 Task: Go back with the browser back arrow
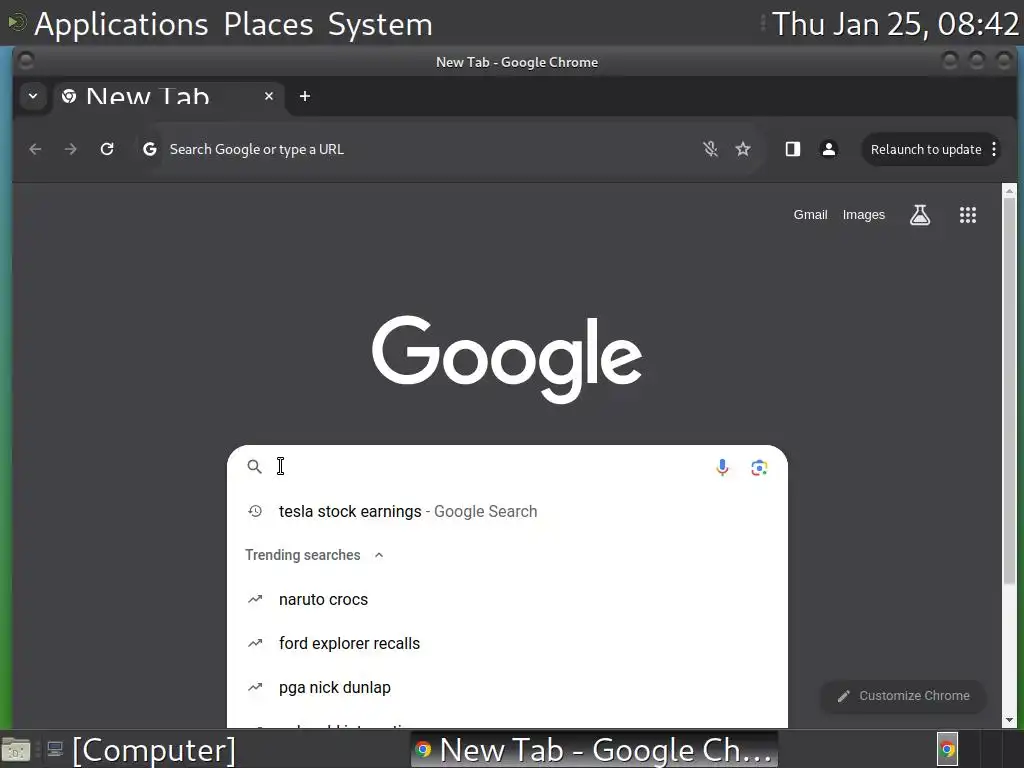[x=35, y=150]
